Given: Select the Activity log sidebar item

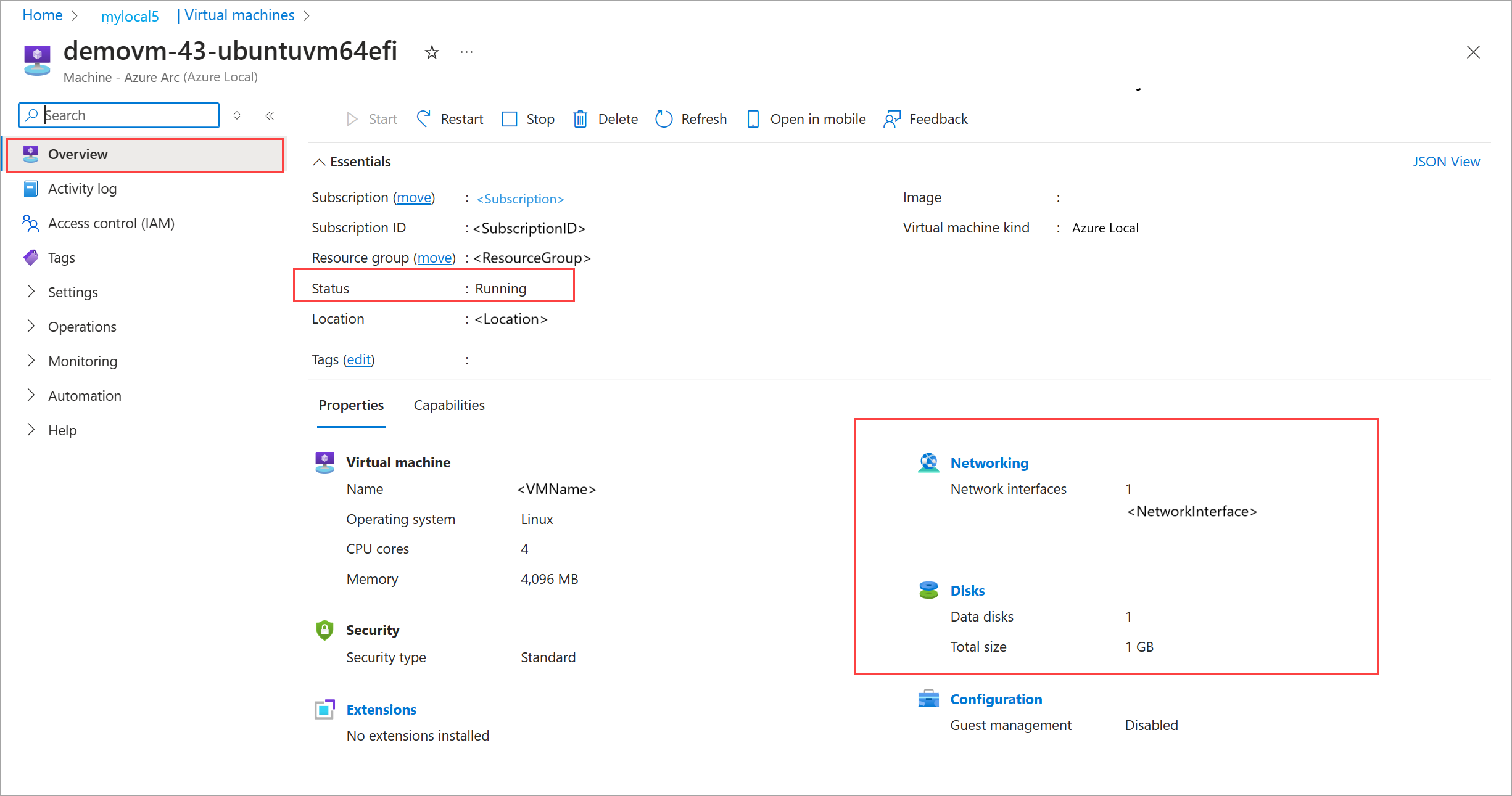Looking at the screenshot, I should pos(82,189).
